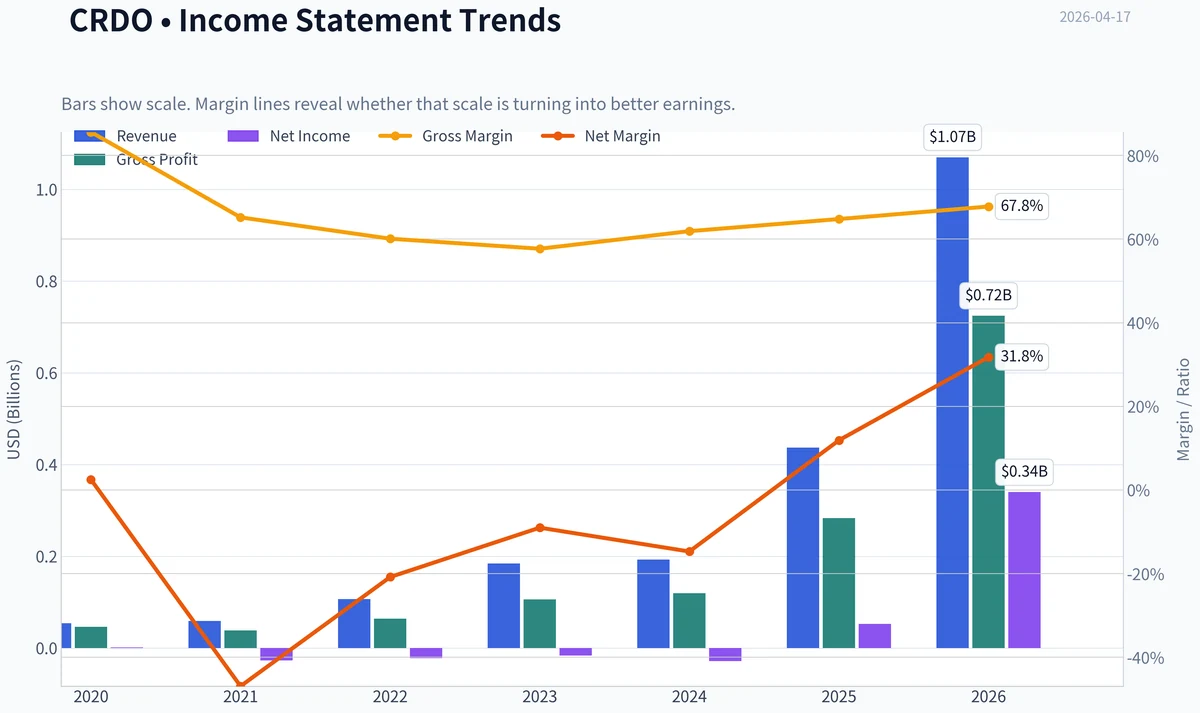Click the 0% right axis tick
The image size is (1200, 713).
coord(1138,490)
